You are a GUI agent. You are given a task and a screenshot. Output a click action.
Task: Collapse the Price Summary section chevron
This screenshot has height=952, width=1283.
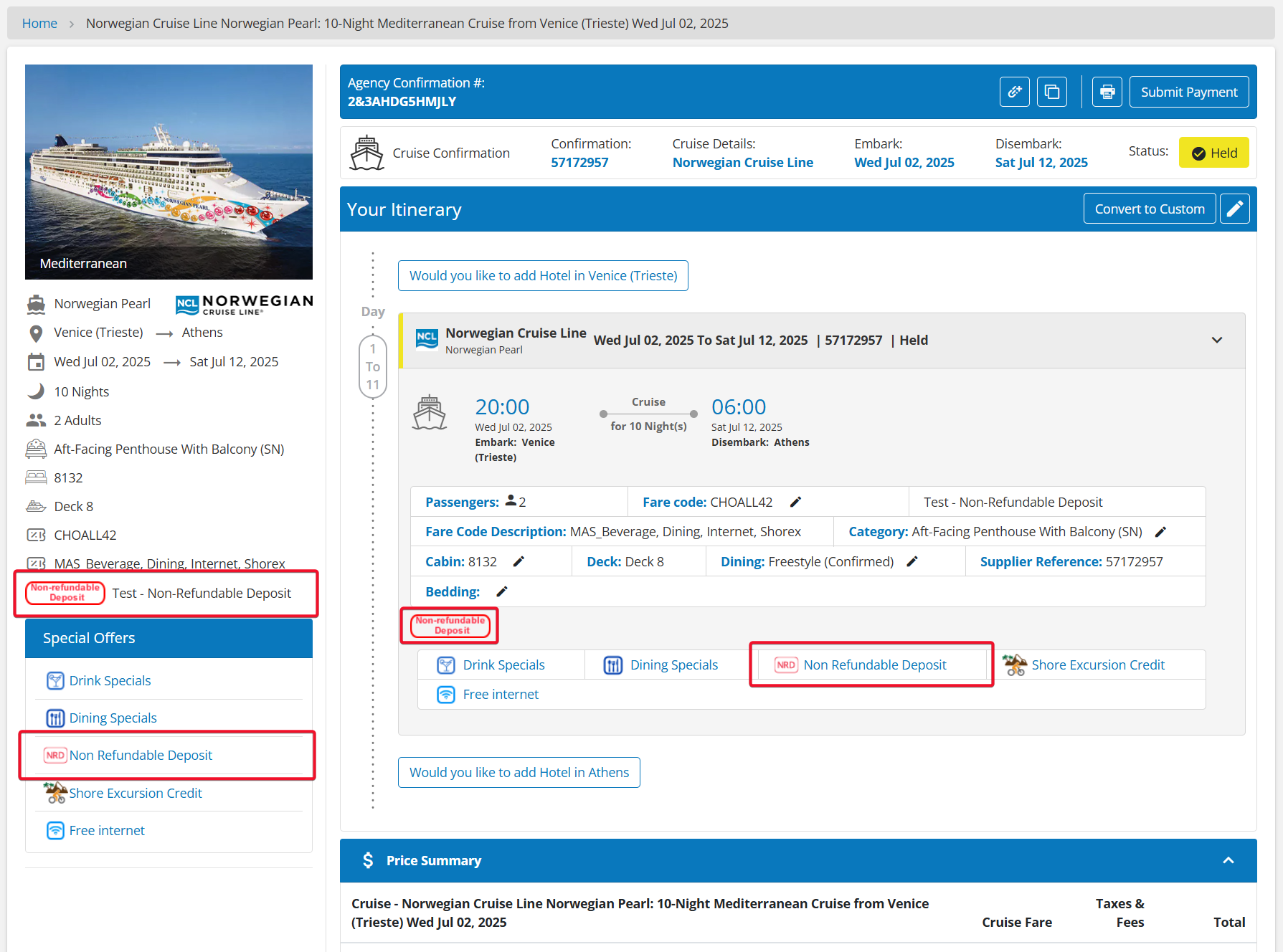pos(1228,860)
